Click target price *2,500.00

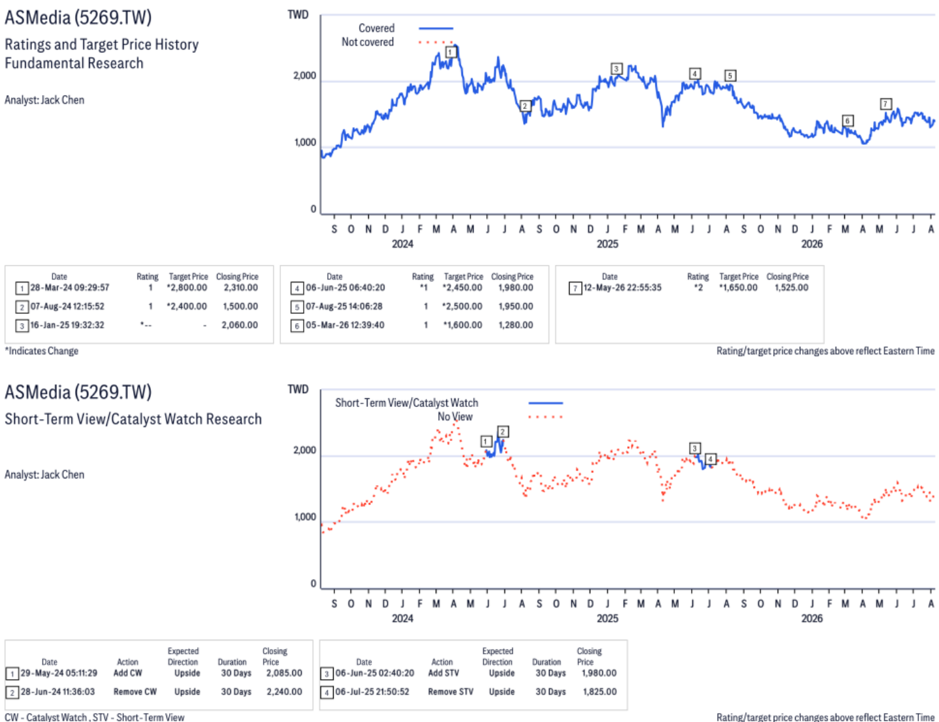pyautogui.click(x=462, y=307)
